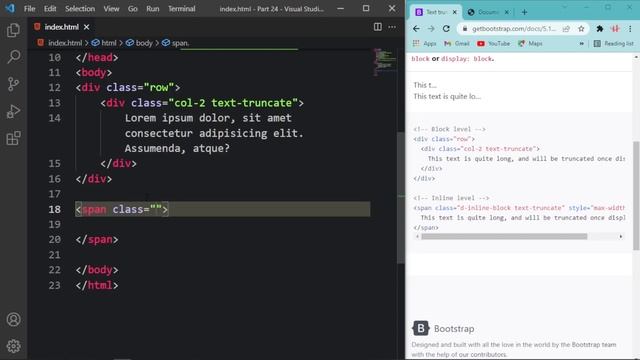Viewport: 640px width, 360px height.
Task: Click body in the breadcrumb
Action: 144,43
